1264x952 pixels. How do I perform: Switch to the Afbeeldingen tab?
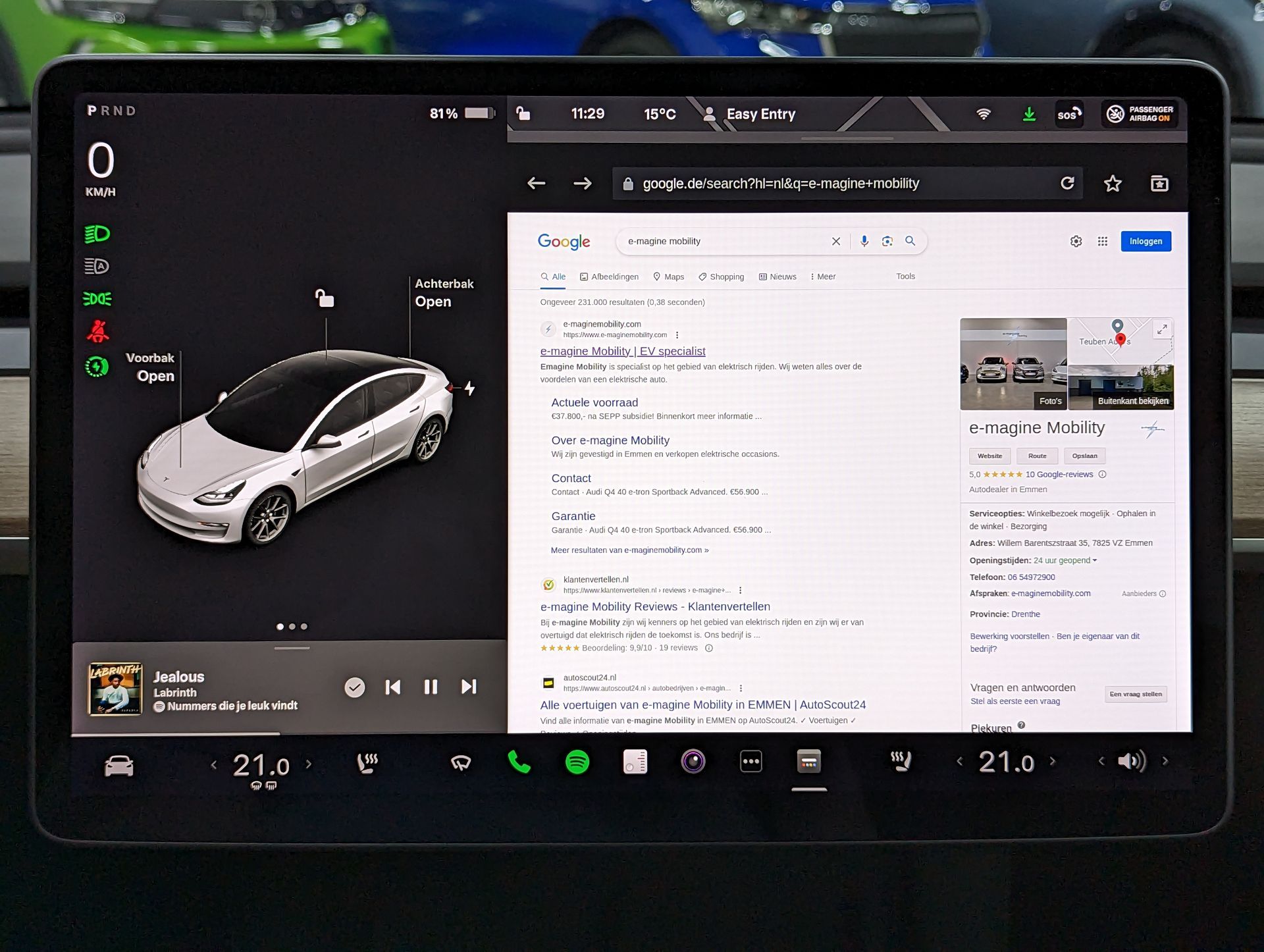(x=609, y=277)
